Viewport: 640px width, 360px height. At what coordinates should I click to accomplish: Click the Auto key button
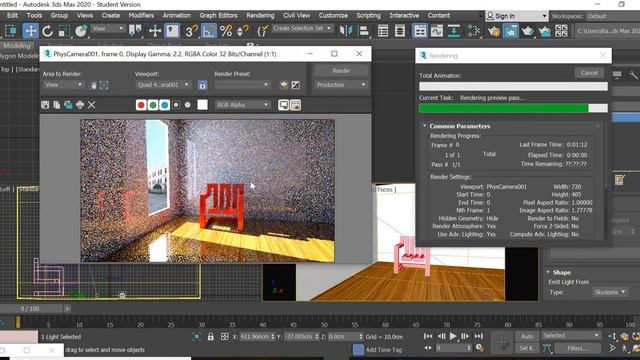point(527,336)
